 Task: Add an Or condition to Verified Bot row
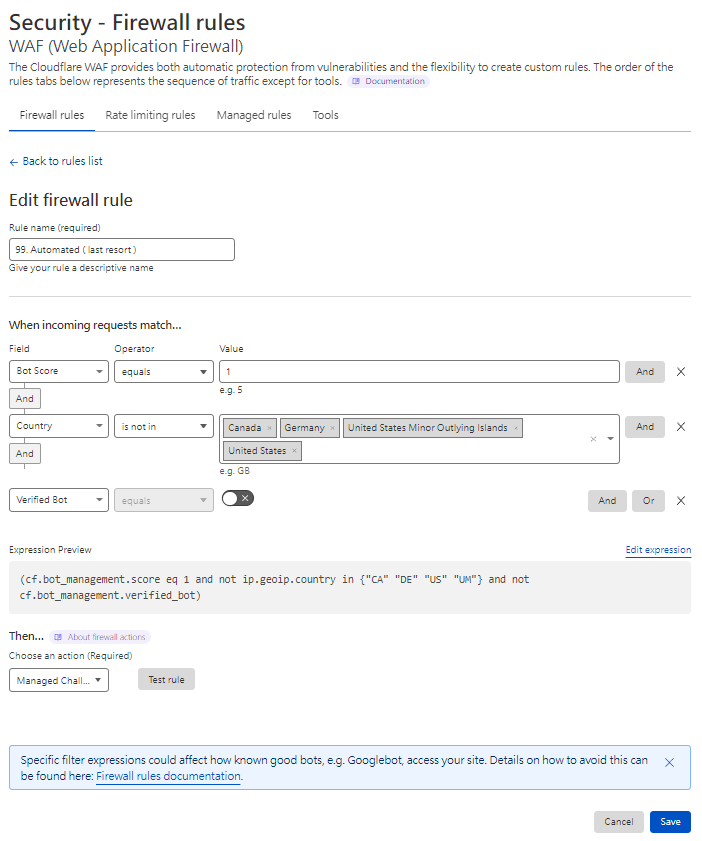click(648, 501)
